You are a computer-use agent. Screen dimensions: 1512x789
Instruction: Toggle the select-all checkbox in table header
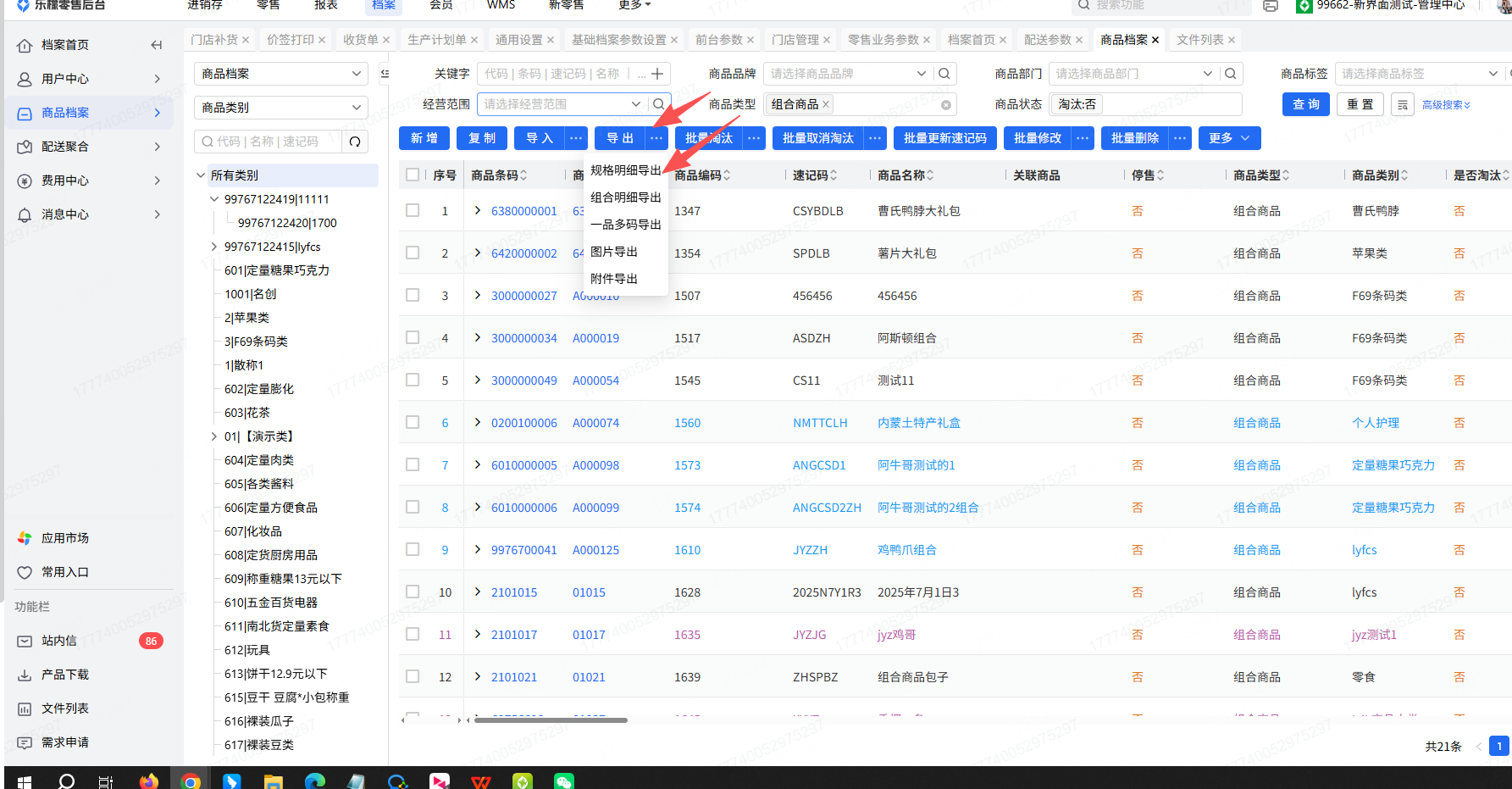tap(413, 175)
